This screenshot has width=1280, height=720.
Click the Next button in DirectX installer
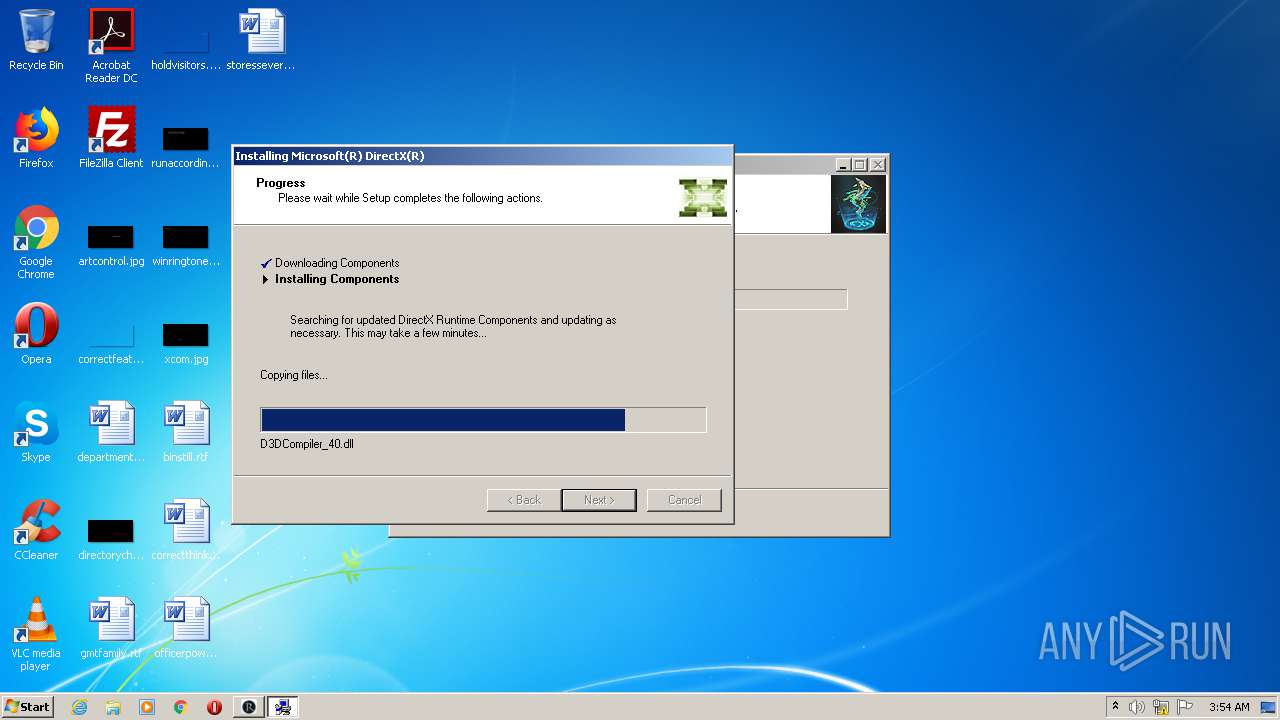[599, 500]
